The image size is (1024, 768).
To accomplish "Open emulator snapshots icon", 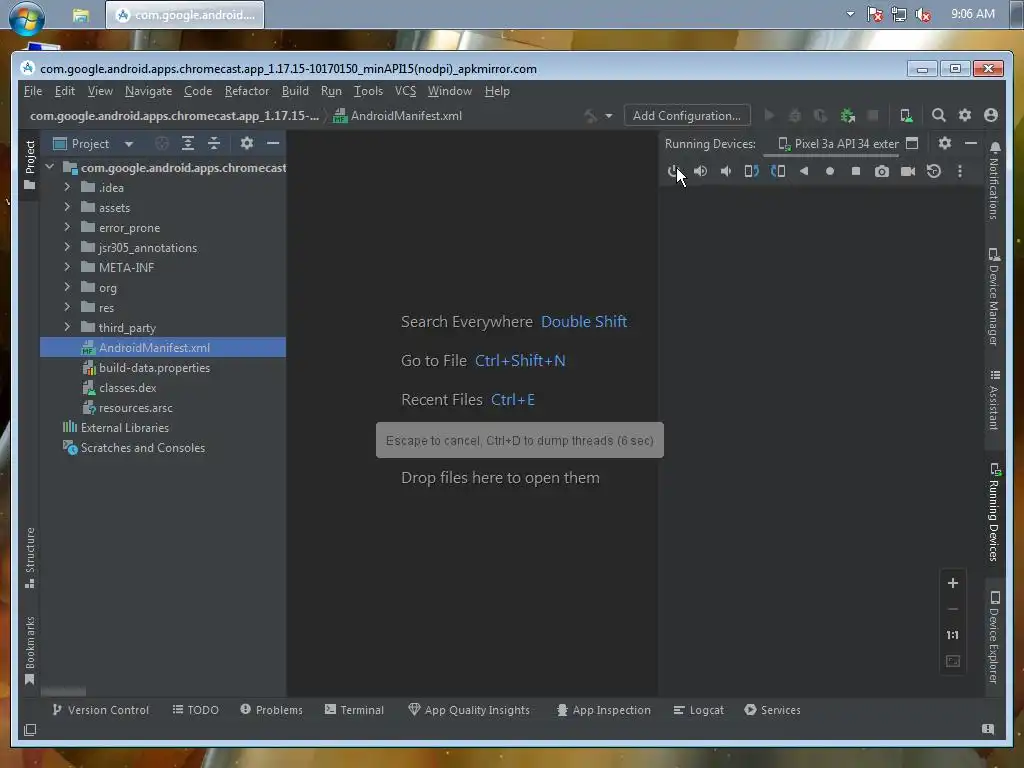I will coord(934,171).
